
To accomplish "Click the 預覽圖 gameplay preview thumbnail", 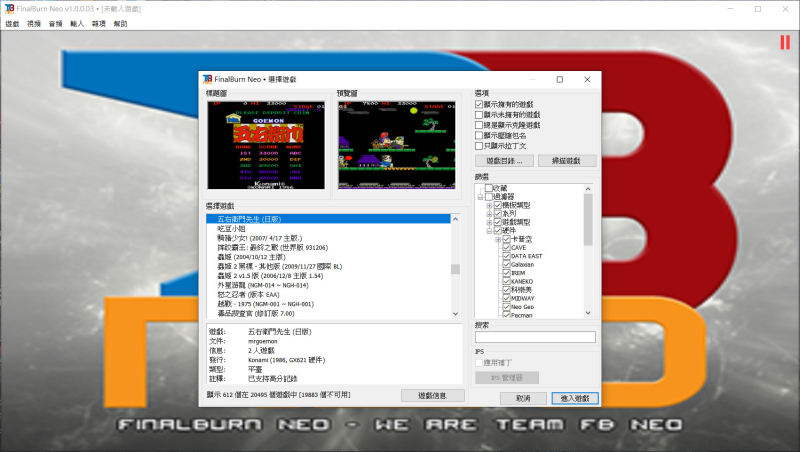I will (x=397, y=145).
